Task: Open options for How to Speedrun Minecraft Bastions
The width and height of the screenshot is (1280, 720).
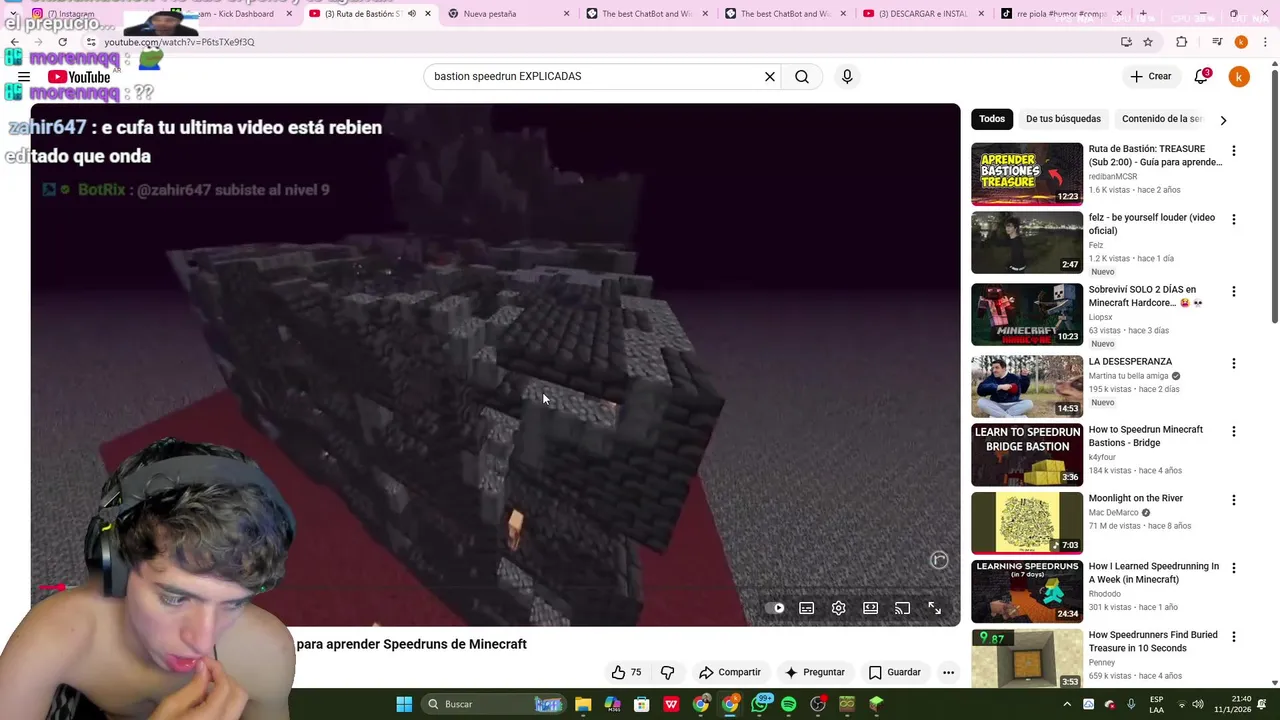Action: (x=1233, y=431)
